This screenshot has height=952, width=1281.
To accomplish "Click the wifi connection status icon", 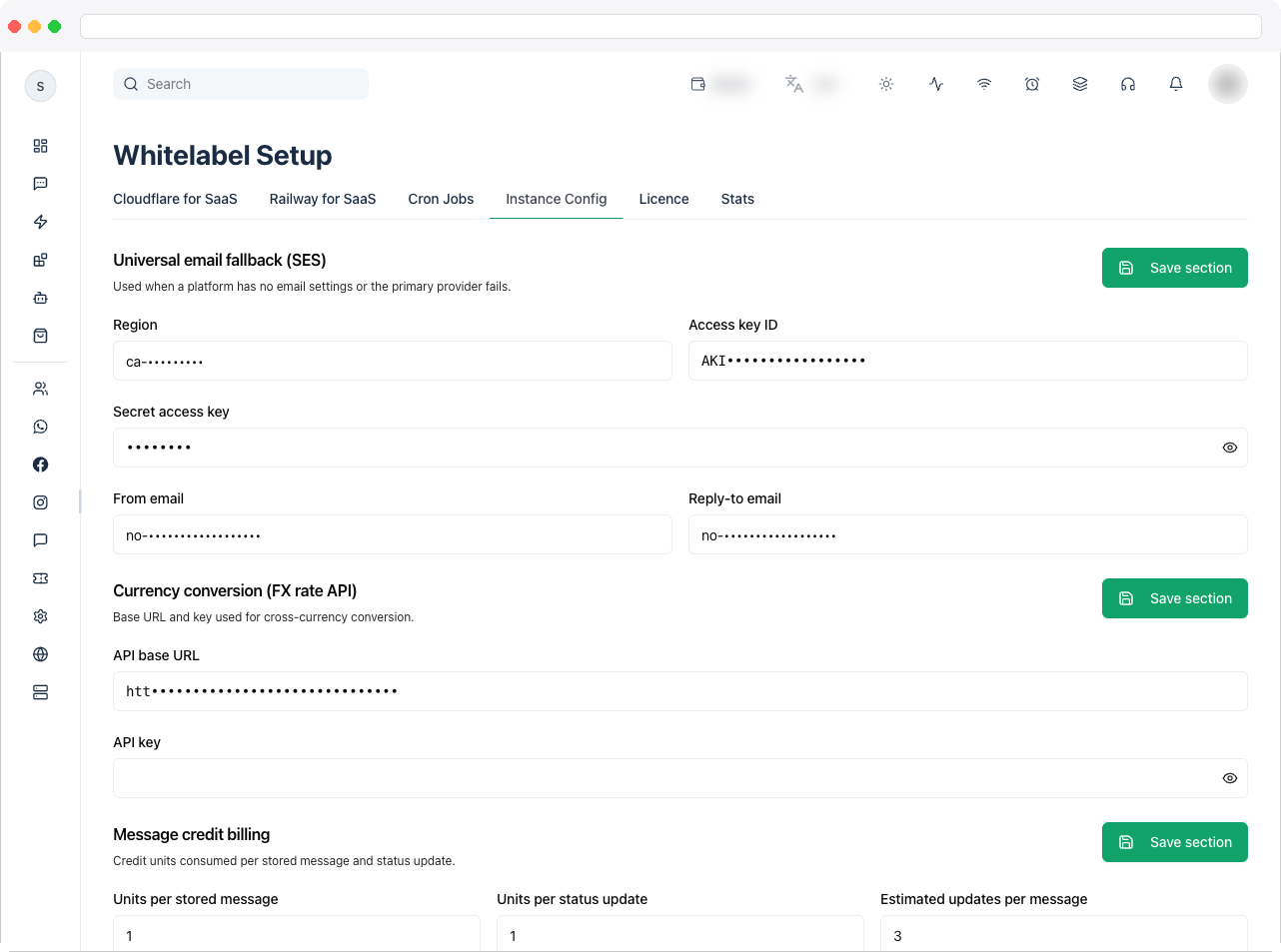I will [x=984, y=84].
